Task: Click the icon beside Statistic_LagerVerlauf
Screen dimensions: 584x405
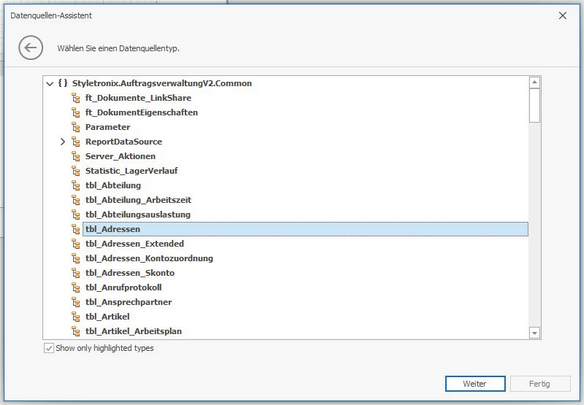Action: 76,171
